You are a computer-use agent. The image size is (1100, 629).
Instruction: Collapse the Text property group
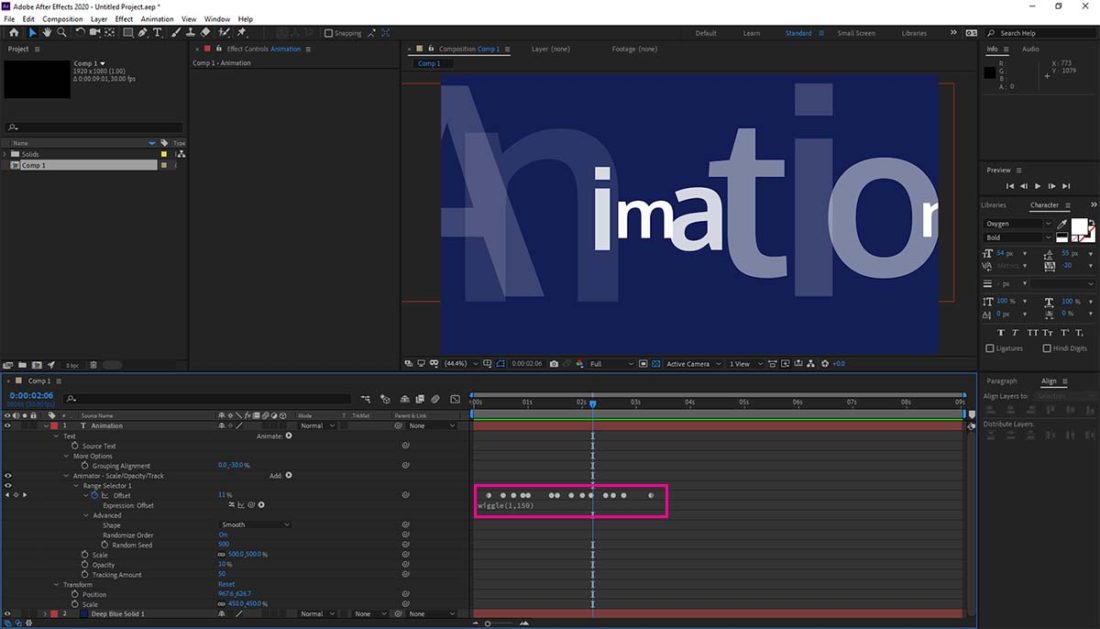[x=57, y=436]
